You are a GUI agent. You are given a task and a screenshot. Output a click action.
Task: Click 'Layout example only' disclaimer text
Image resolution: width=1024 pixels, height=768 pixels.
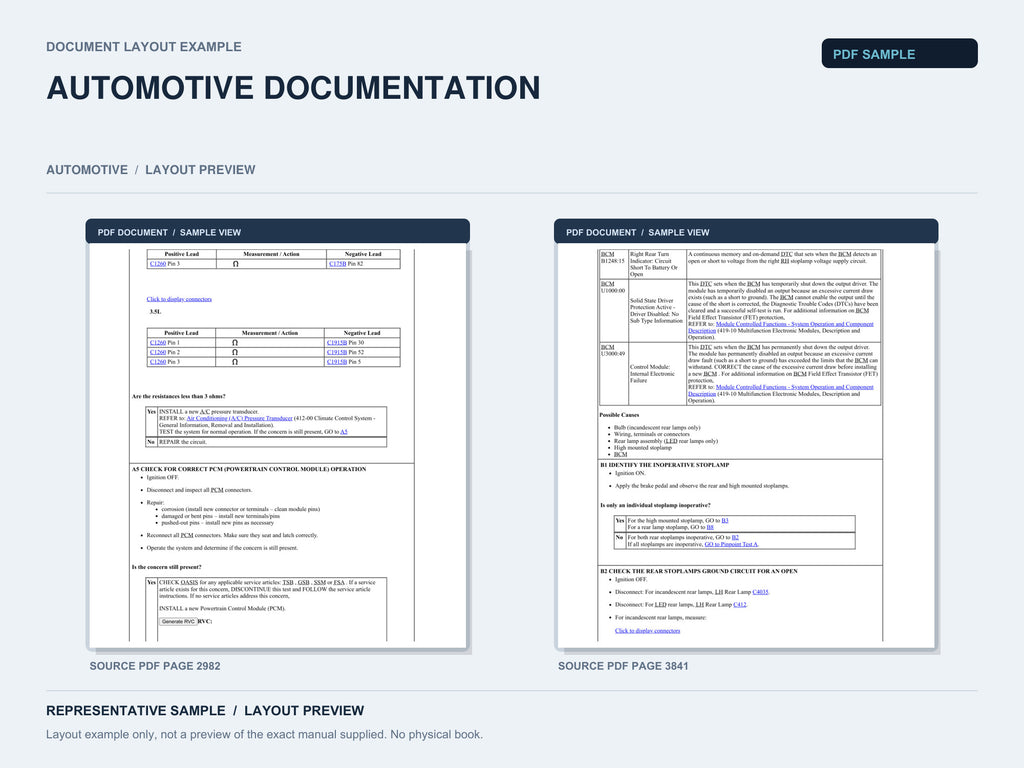264,735
